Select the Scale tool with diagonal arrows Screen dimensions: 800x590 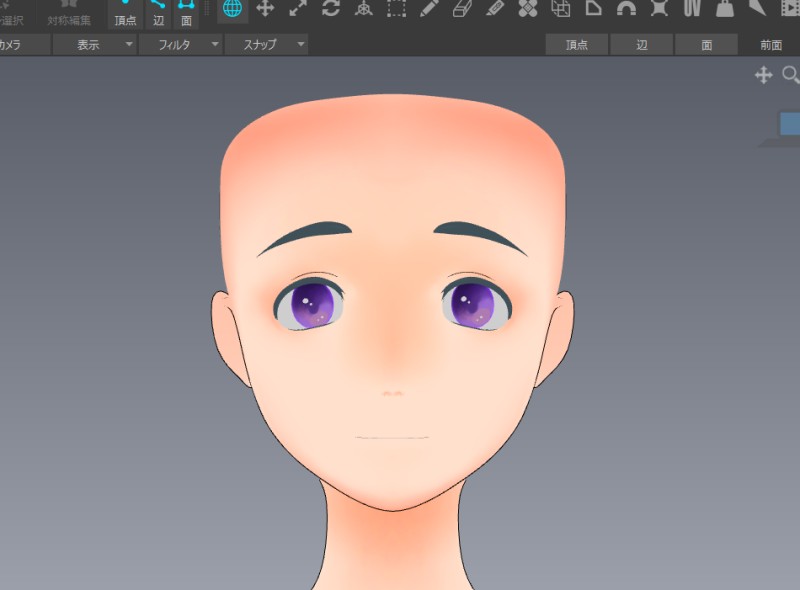point(298,8)
